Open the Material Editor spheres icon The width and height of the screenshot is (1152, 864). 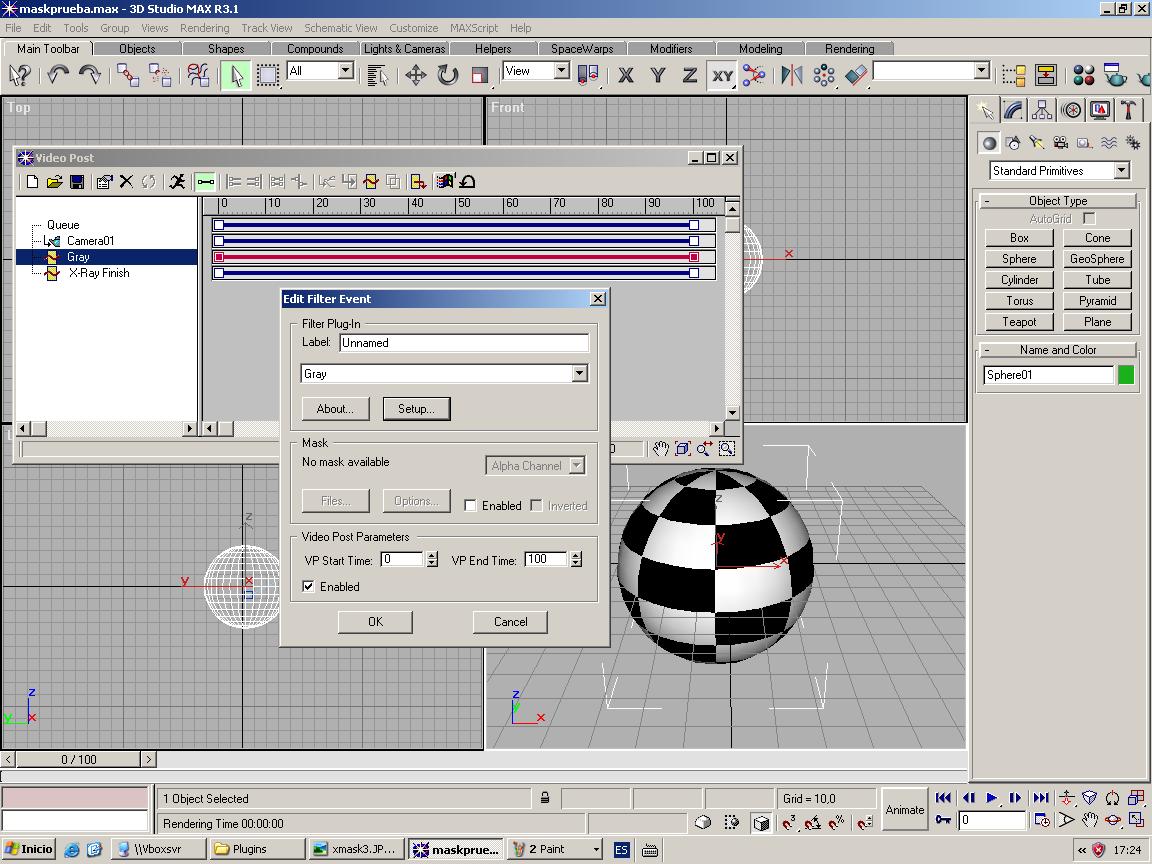tap(1083, 75)
